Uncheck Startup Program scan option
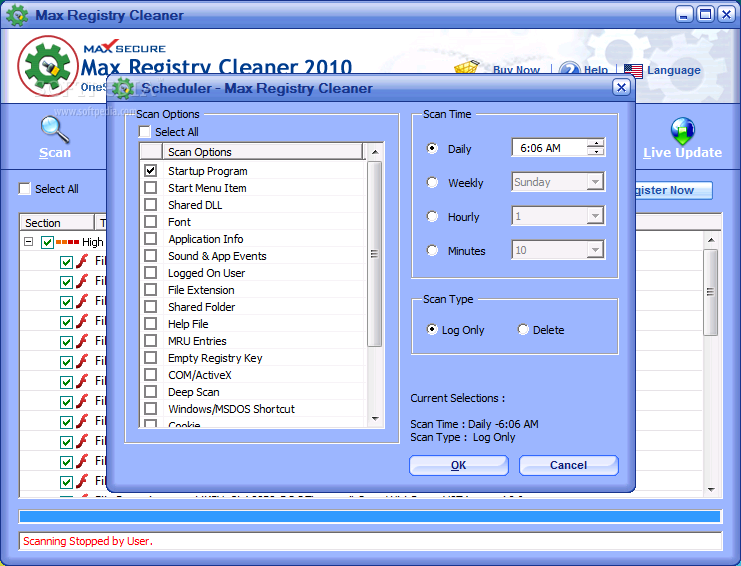Screen dimensions: 741x566 pos(151,171)
